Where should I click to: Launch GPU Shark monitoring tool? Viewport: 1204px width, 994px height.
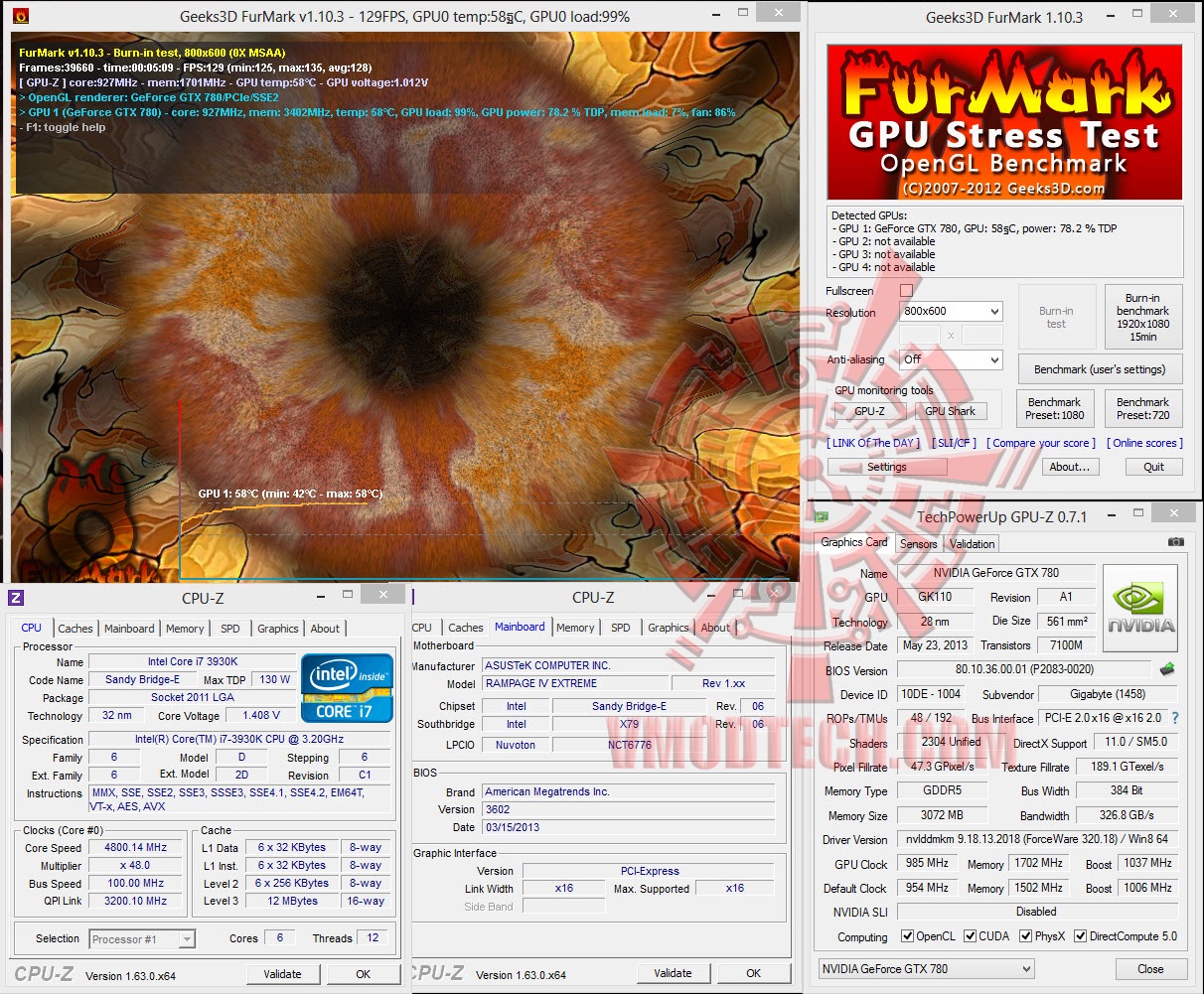coord(950,411)
